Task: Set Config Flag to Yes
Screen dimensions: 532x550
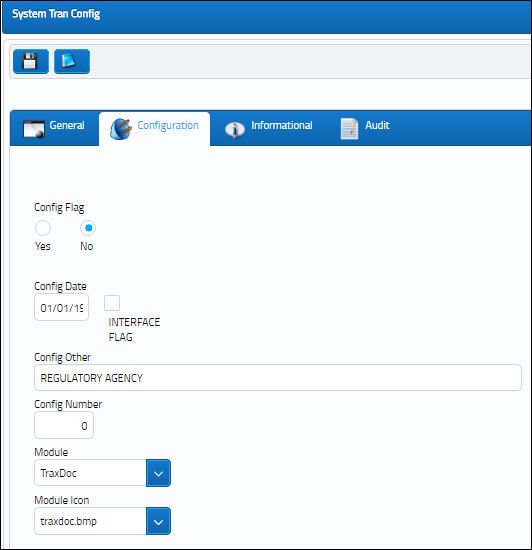Action: click(43, 228)
